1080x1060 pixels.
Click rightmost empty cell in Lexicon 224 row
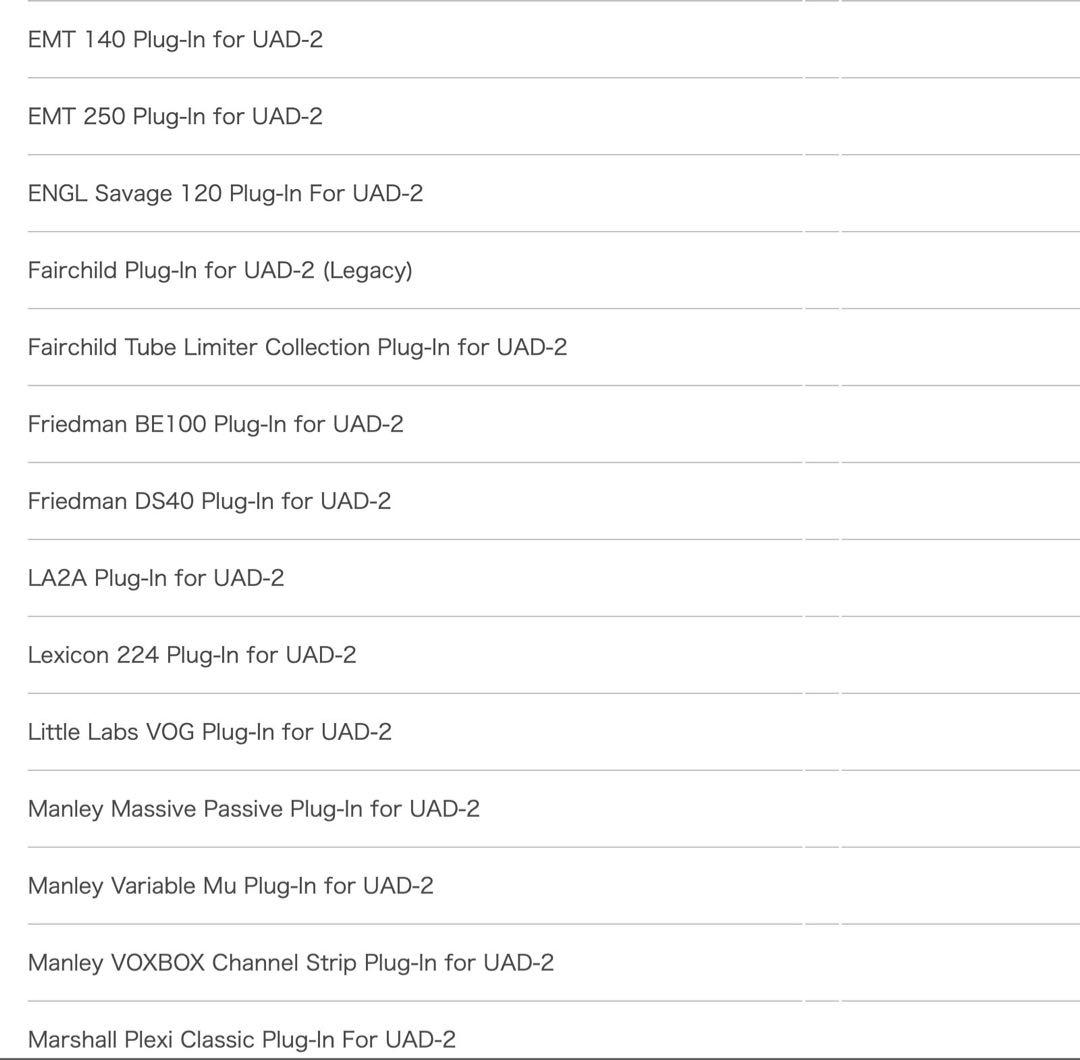tap(960, 656)
